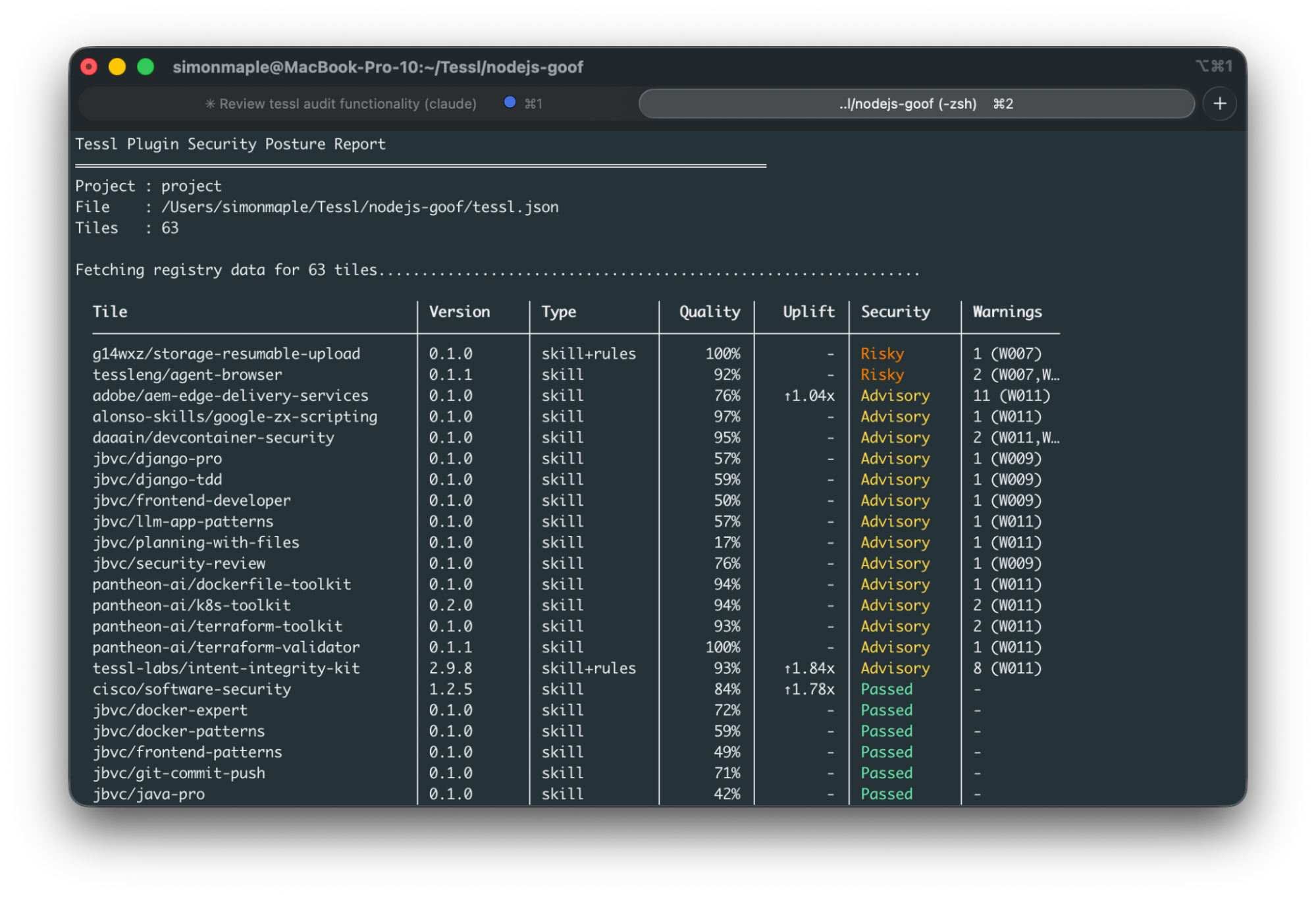Click the 'Warnings' column header
Image resolution: width=1316 pixels, height=898 pixels.
pyautogui.click(x=1007, y=312)
